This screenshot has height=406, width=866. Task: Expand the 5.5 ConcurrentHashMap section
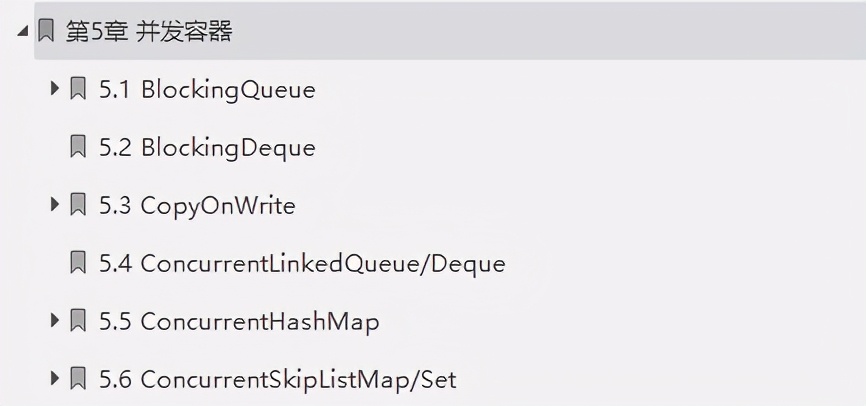(x=55, y=322)
